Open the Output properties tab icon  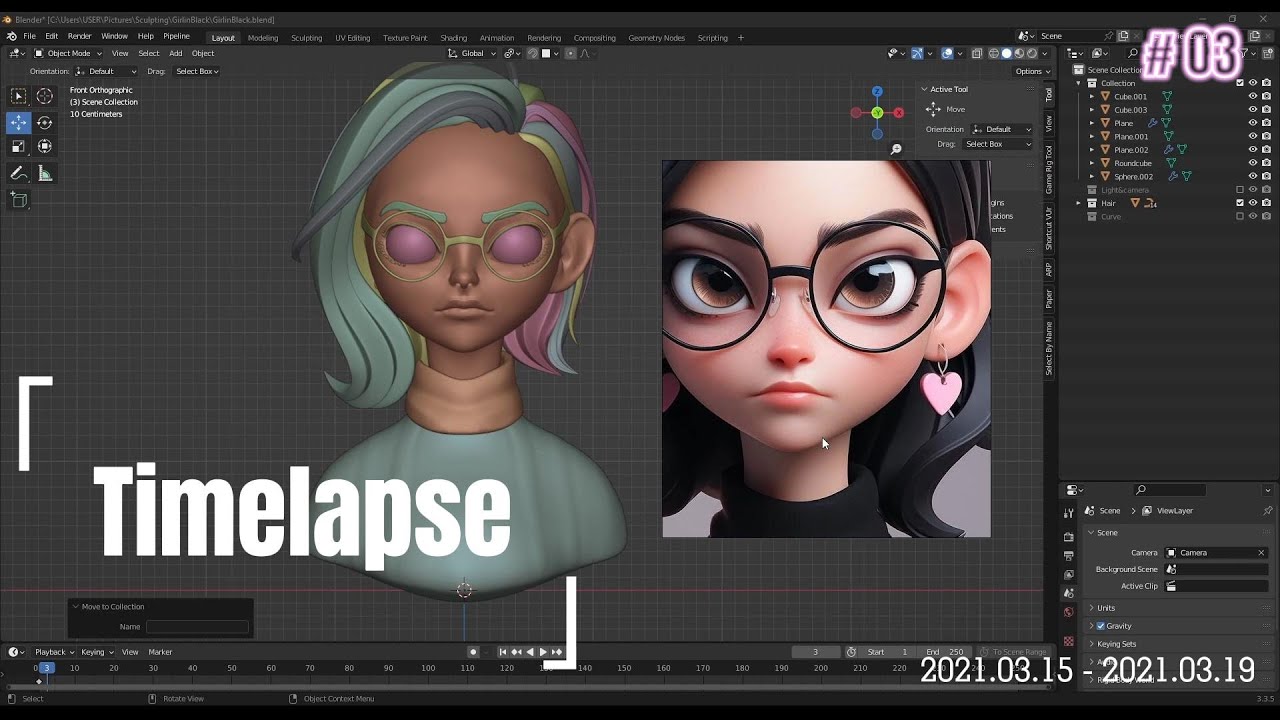pos(1069,556)
